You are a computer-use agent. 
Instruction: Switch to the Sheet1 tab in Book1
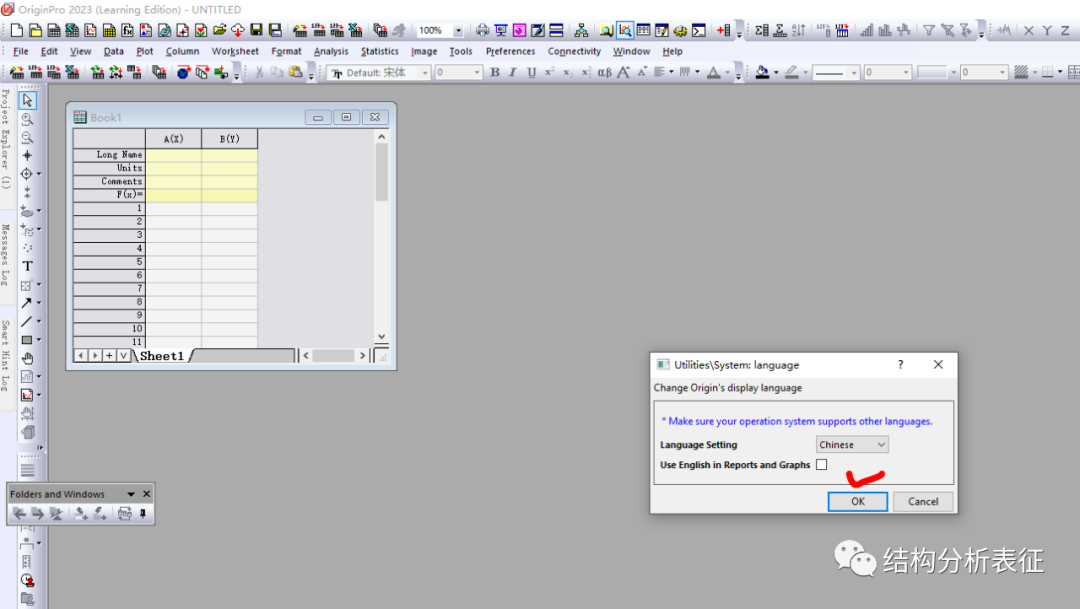pyautogui.click(x=162, y=356)
